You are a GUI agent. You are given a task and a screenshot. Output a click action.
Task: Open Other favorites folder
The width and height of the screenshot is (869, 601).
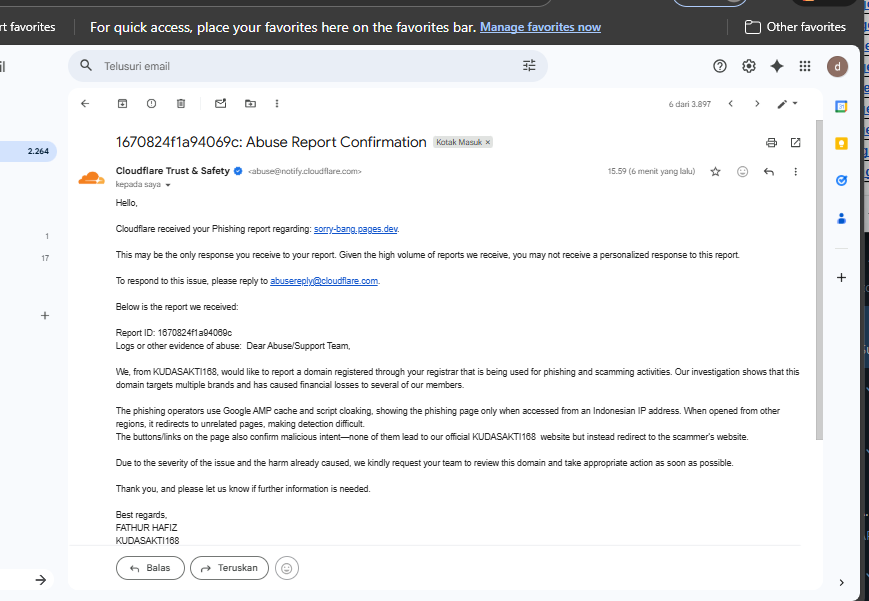[x=795, y=27]
